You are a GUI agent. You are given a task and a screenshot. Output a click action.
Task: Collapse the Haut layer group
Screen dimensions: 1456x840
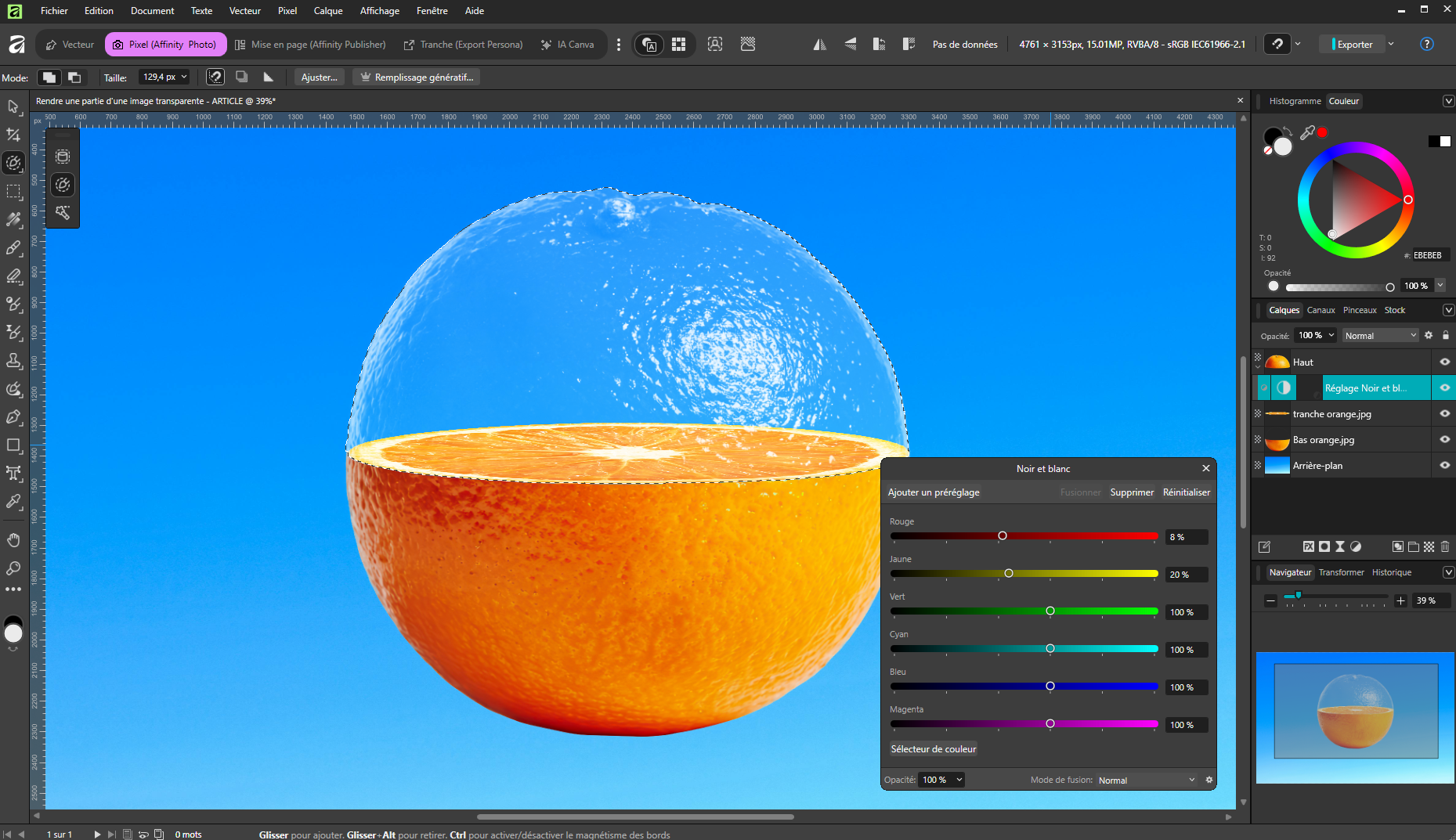tap(1258, 366)
